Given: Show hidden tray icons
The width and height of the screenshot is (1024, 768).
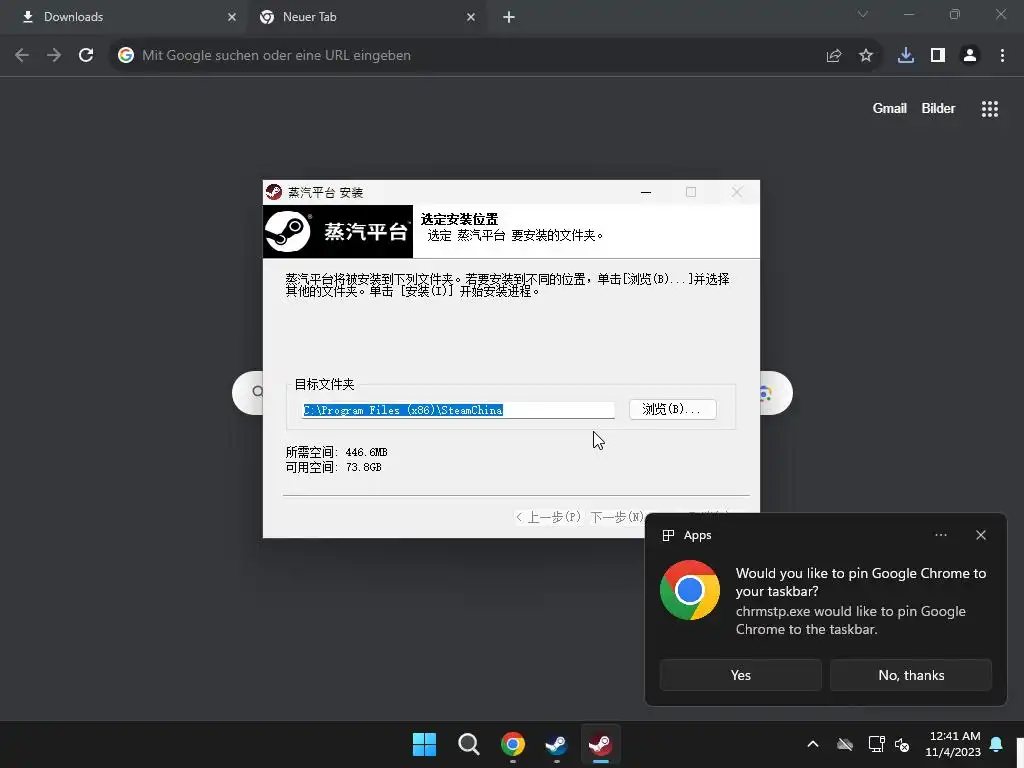Looking at the screenshot, I should [x=813, y=744].
